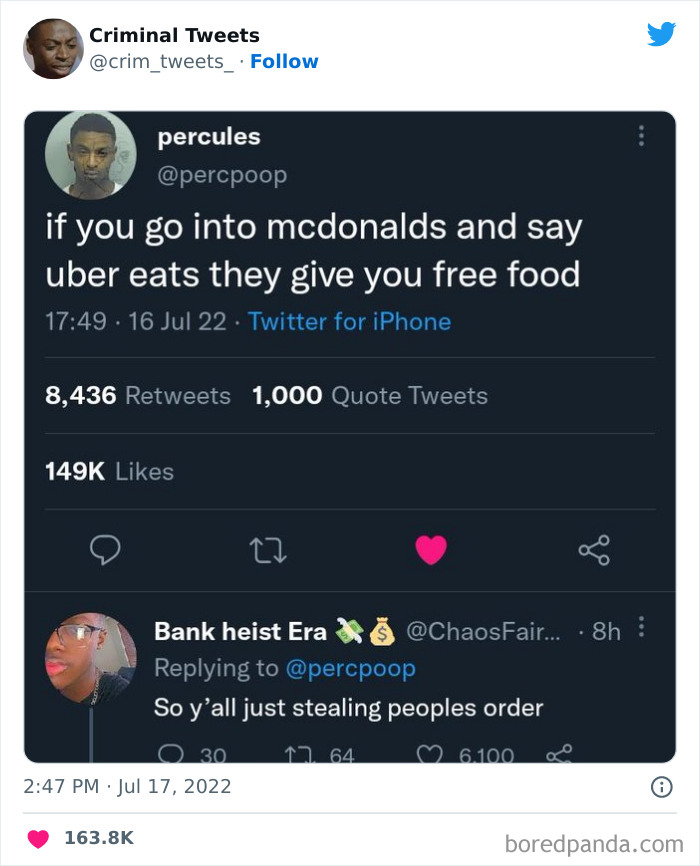Open the three-dot menu on the reply
Screen dimensions: 700x866
tap(643, 624)
